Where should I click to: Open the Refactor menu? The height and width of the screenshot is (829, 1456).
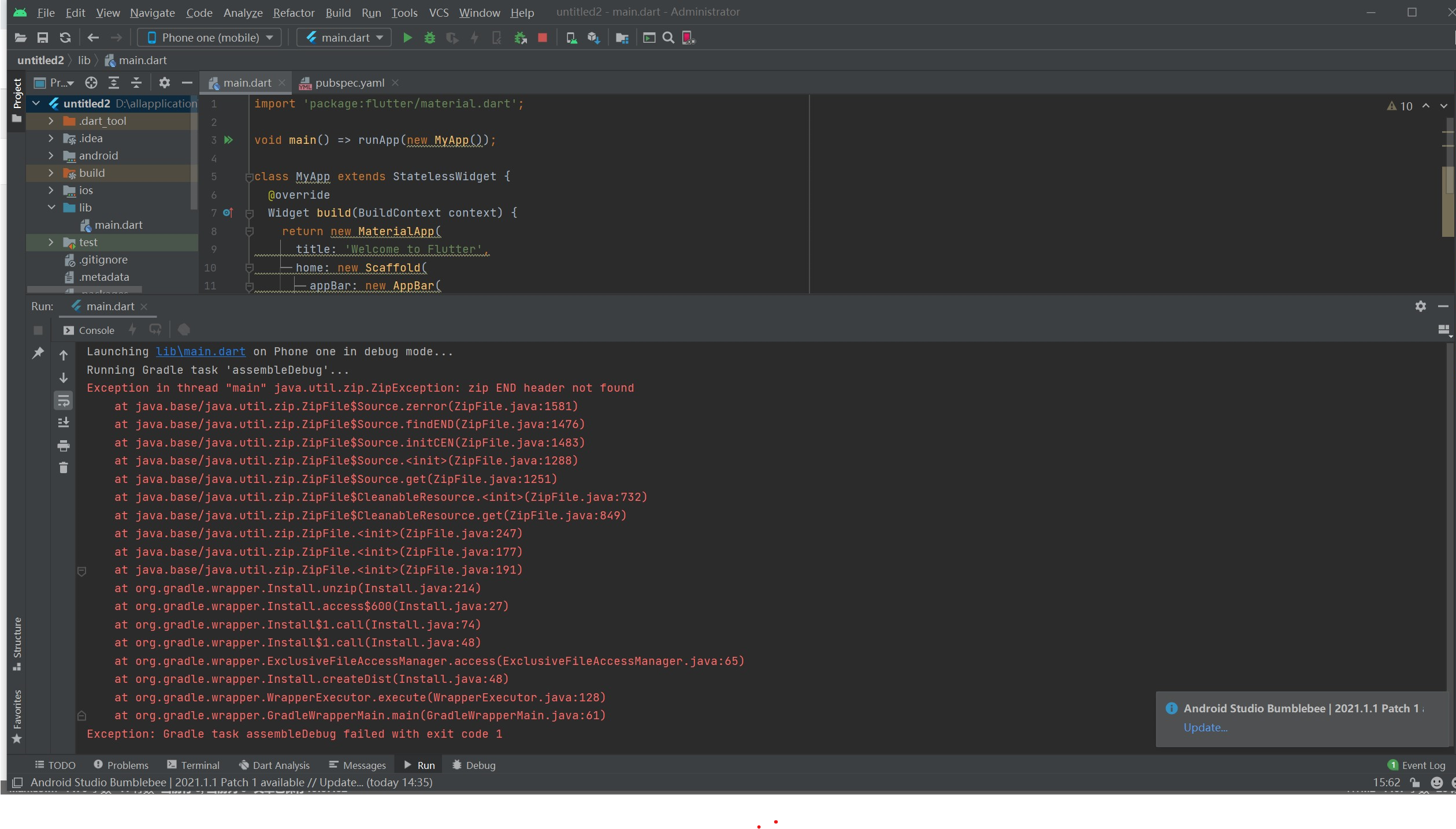pos(294,13)
